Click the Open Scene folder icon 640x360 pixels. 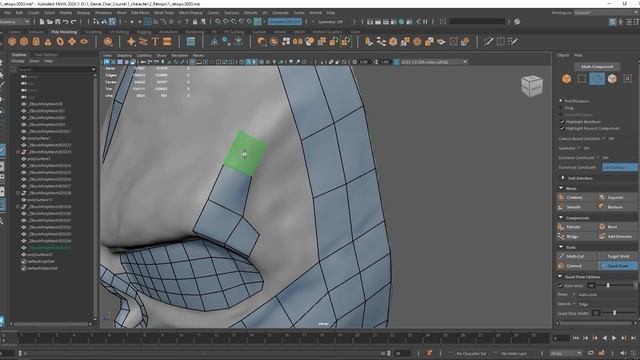click(x=50, y=22)
